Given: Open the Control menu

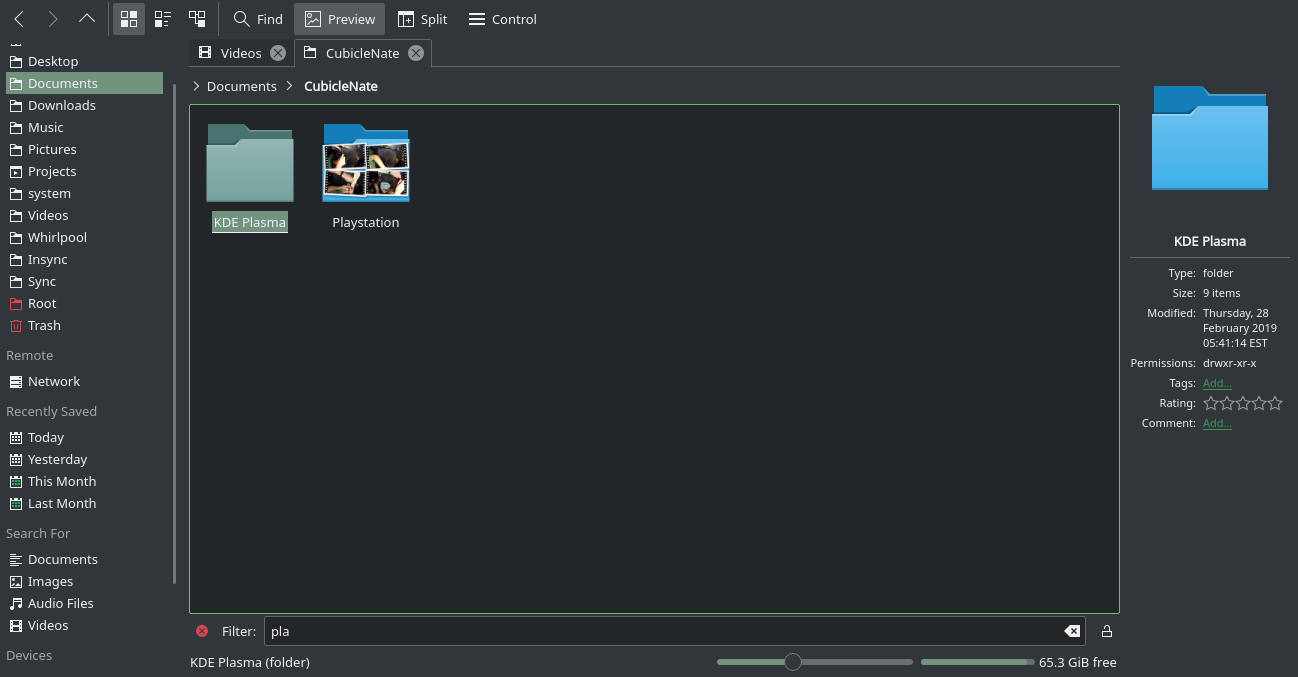Looking at the screenshot, I should [x=502, y=18].
